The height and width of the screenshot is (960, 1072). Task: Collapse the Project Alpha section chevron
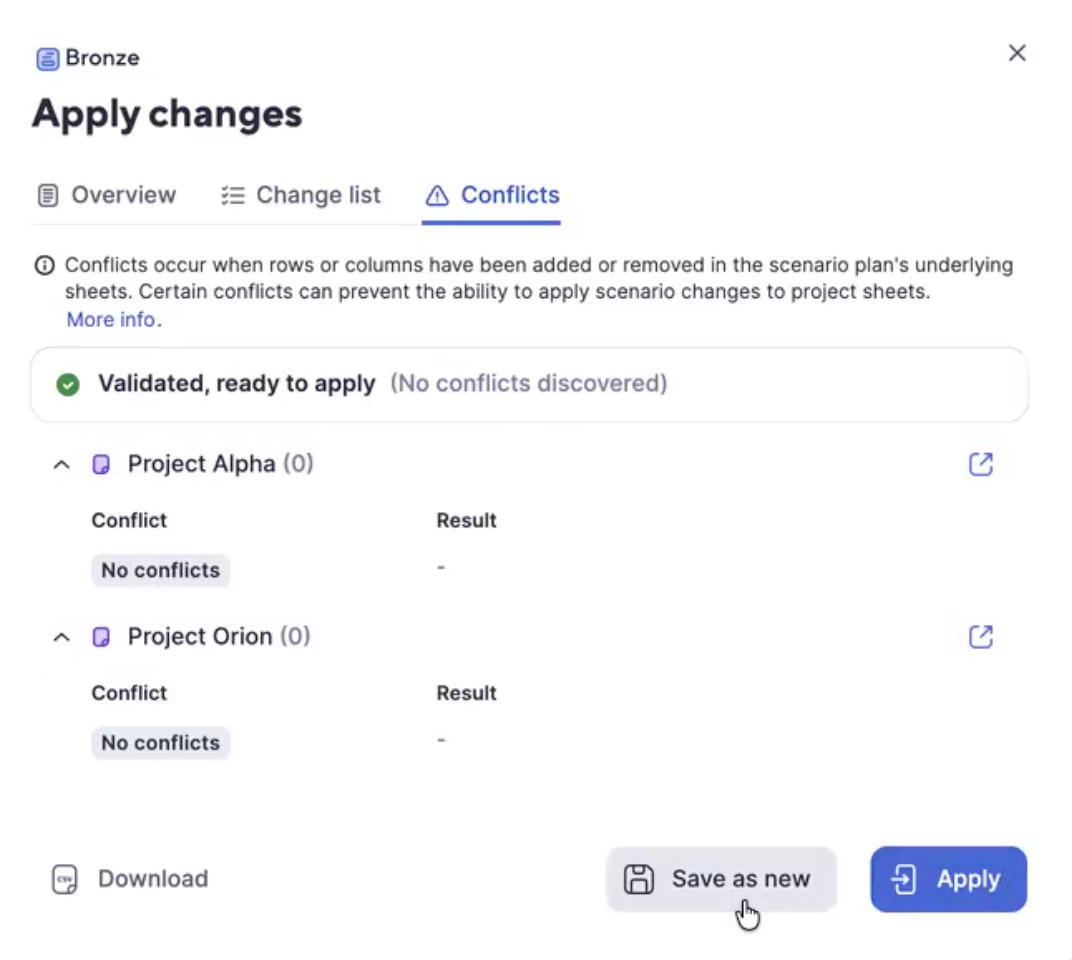pos(62,465)
